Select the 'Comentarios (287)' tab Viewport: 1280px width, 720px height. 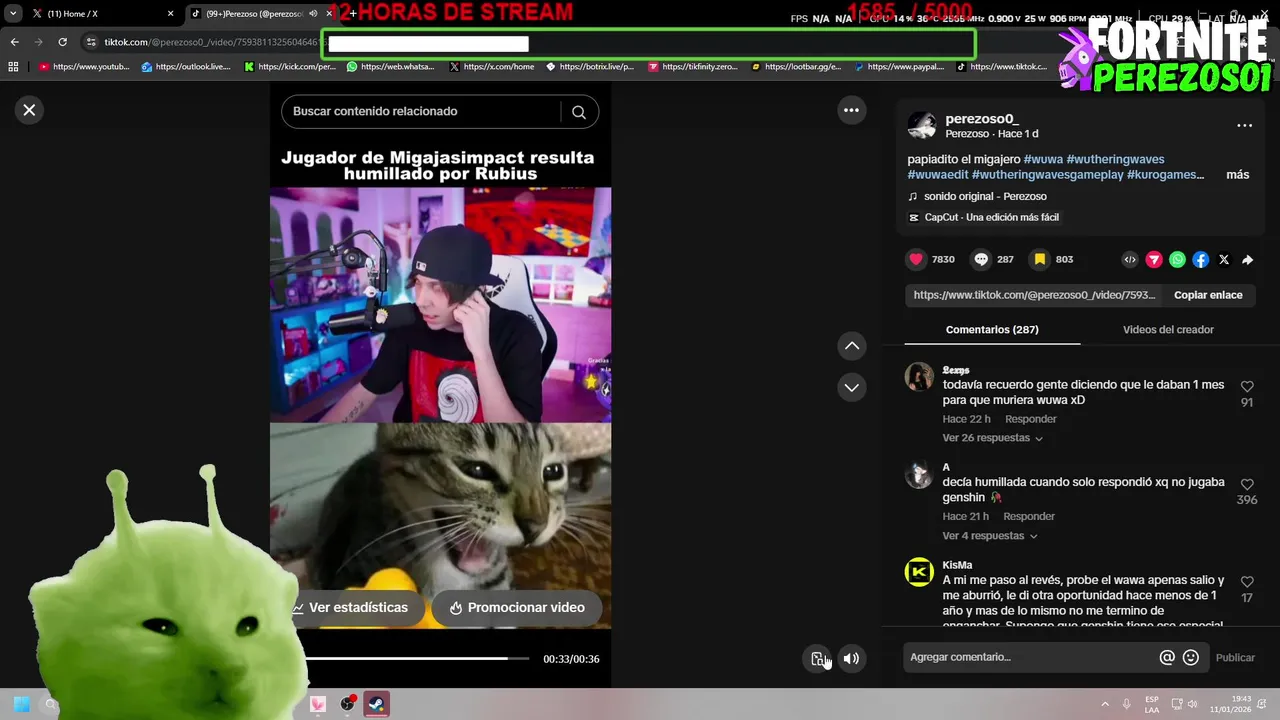(x=992, y=329)
